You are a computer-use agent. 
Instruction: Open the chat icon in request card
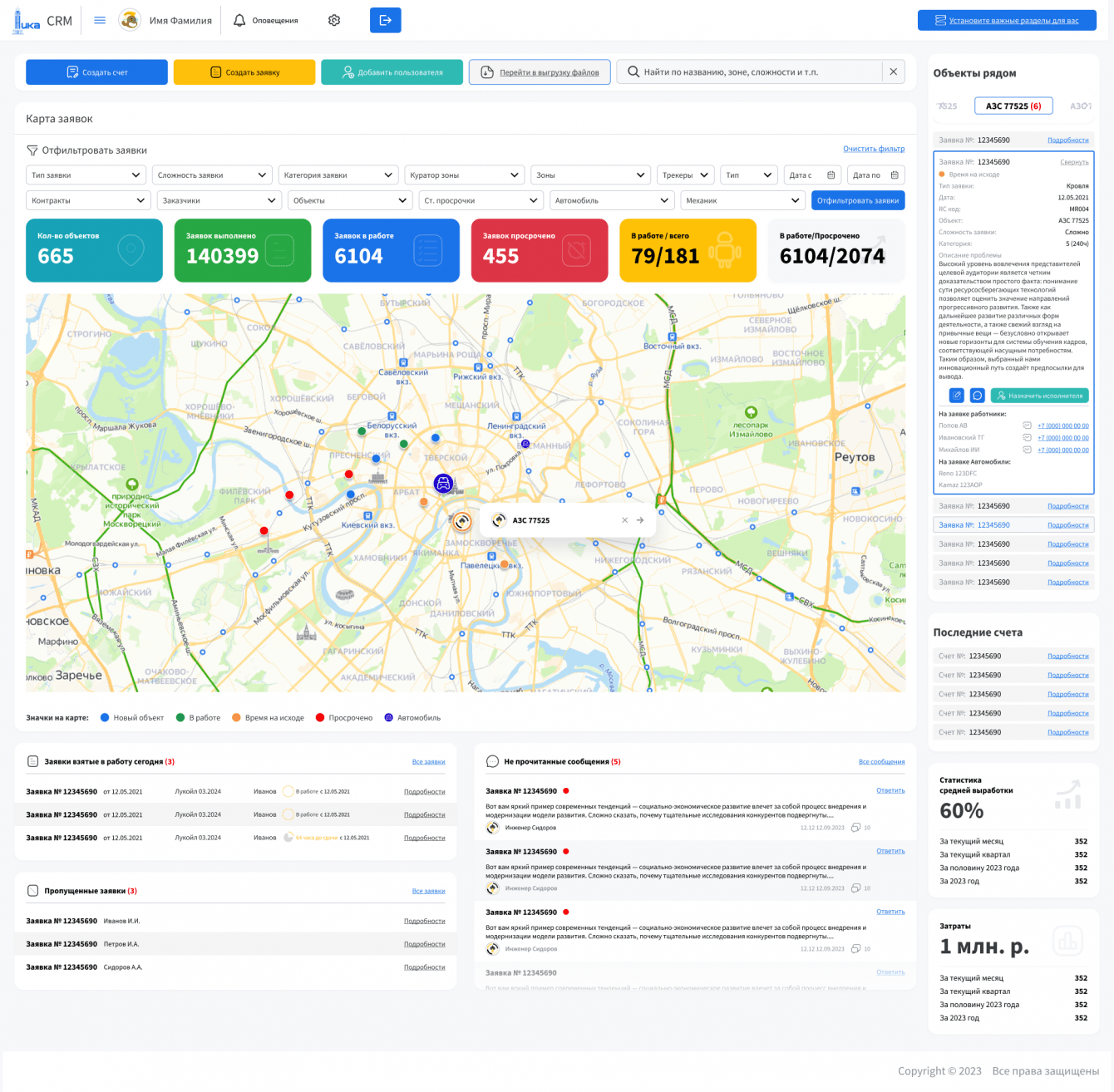coord(978,396)
